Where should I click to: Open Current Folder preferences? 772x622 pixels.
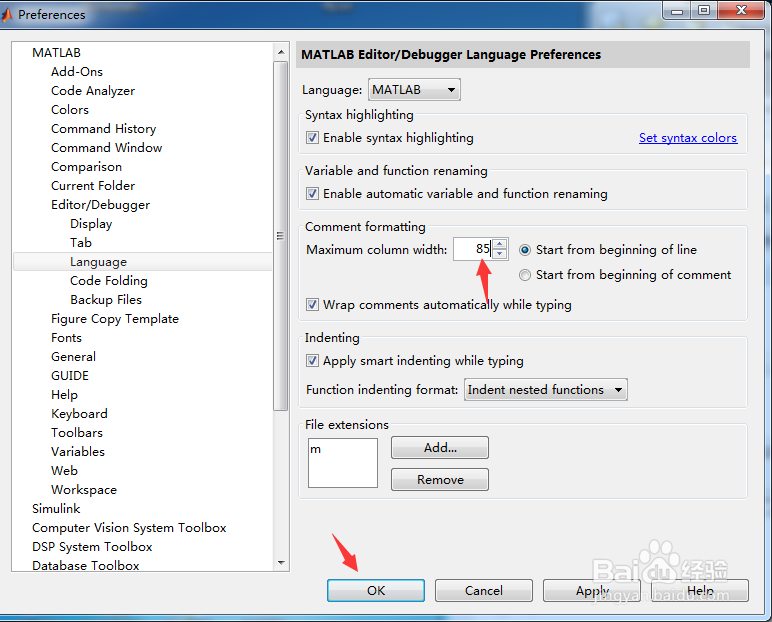93,186
